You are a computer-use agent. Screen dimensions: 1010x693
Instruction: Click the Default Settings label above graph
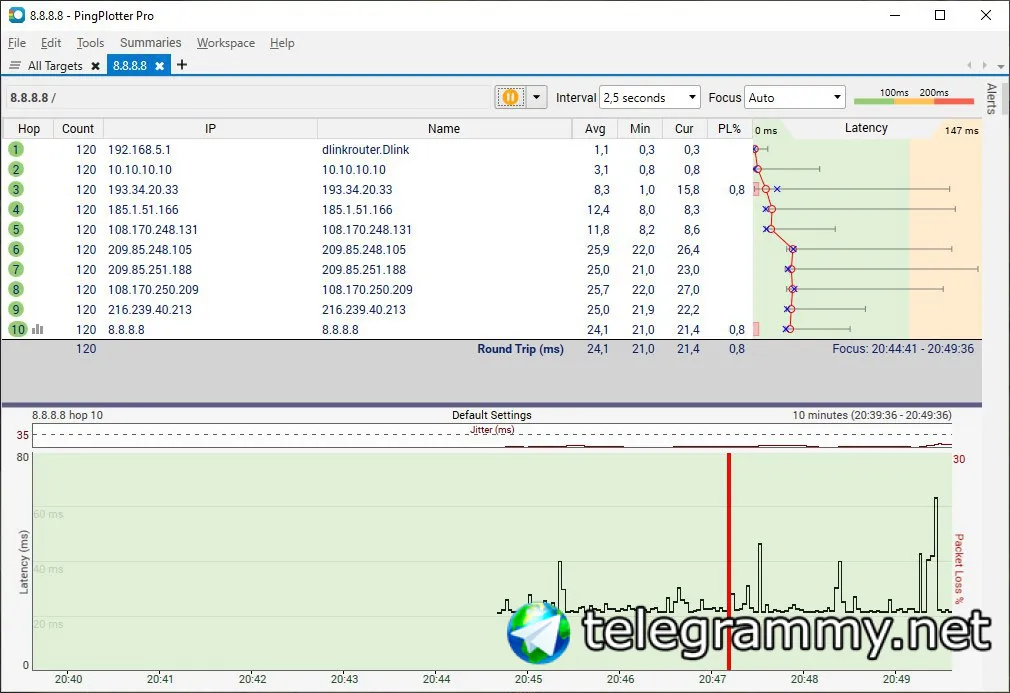491,415
